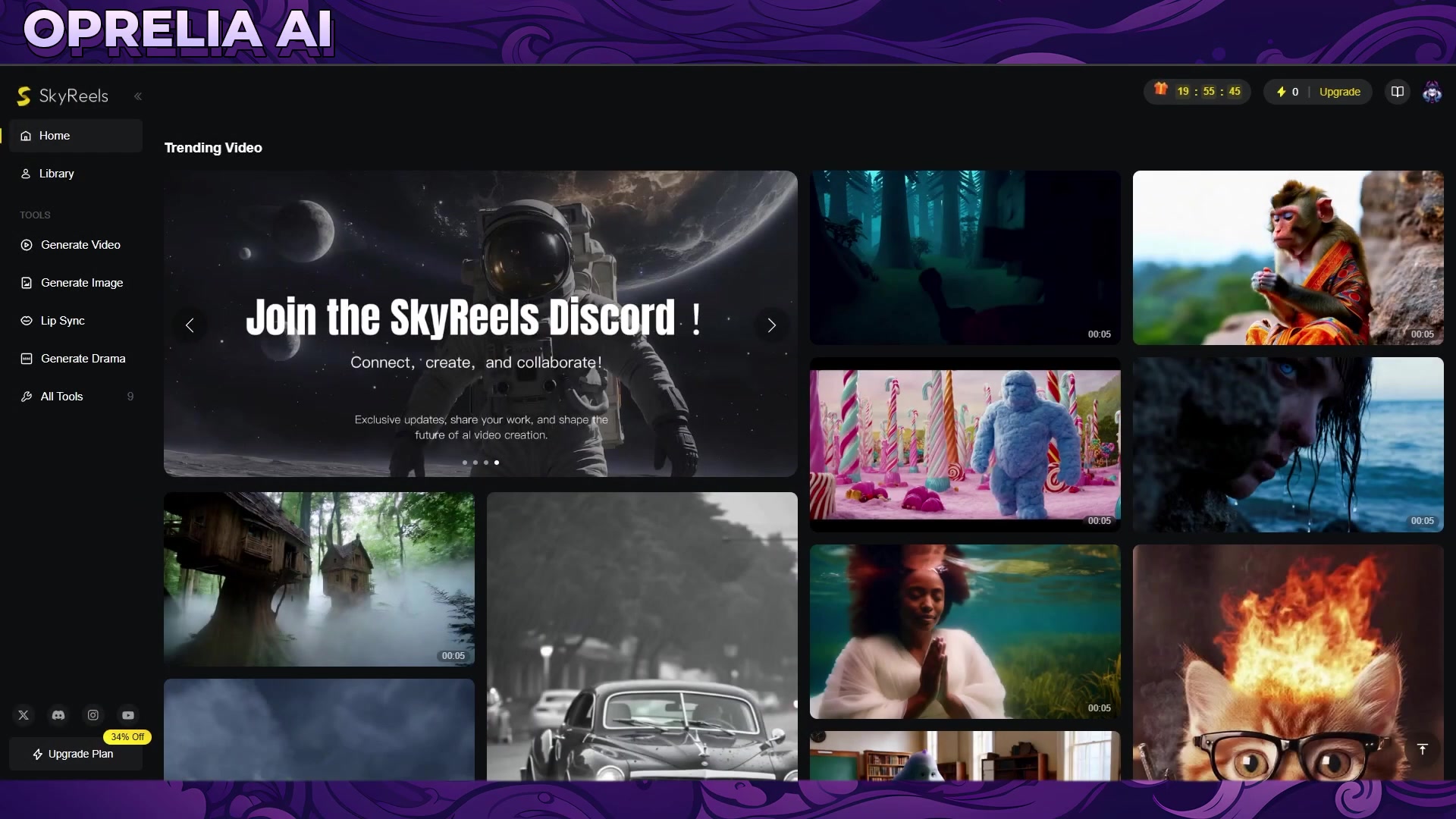1456x819 pixels.
Task: Click the Generate Video play icon
Action: tap(27, 245)
